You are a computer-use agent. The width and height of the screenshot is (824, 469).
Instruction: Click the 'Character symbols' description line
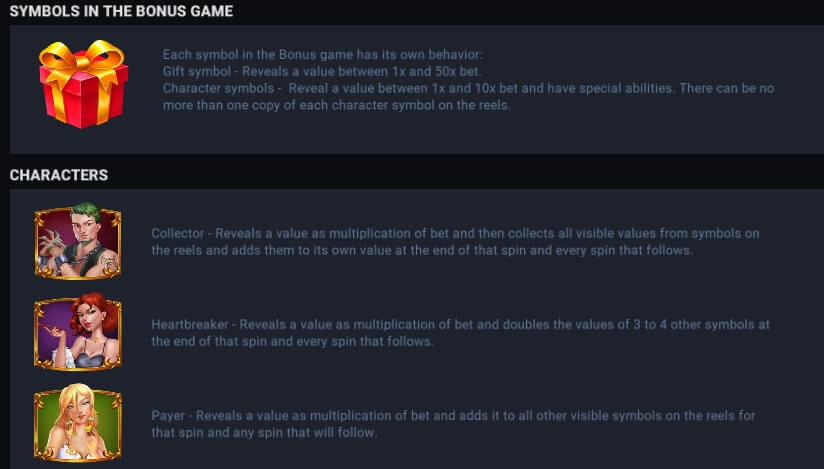tap(468, 88)
